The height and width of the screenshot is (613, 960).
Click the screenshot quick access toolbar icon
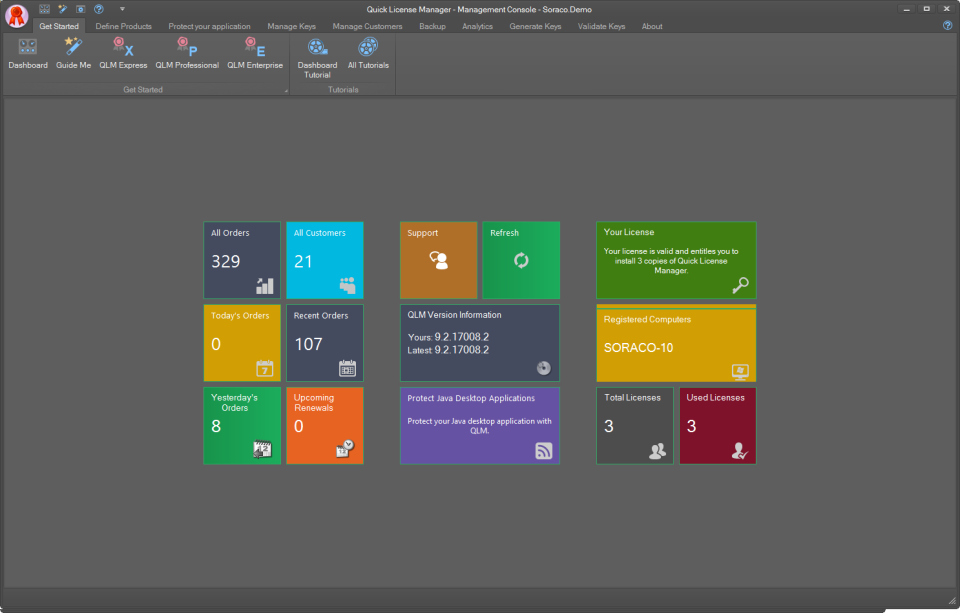click(80, 9)
